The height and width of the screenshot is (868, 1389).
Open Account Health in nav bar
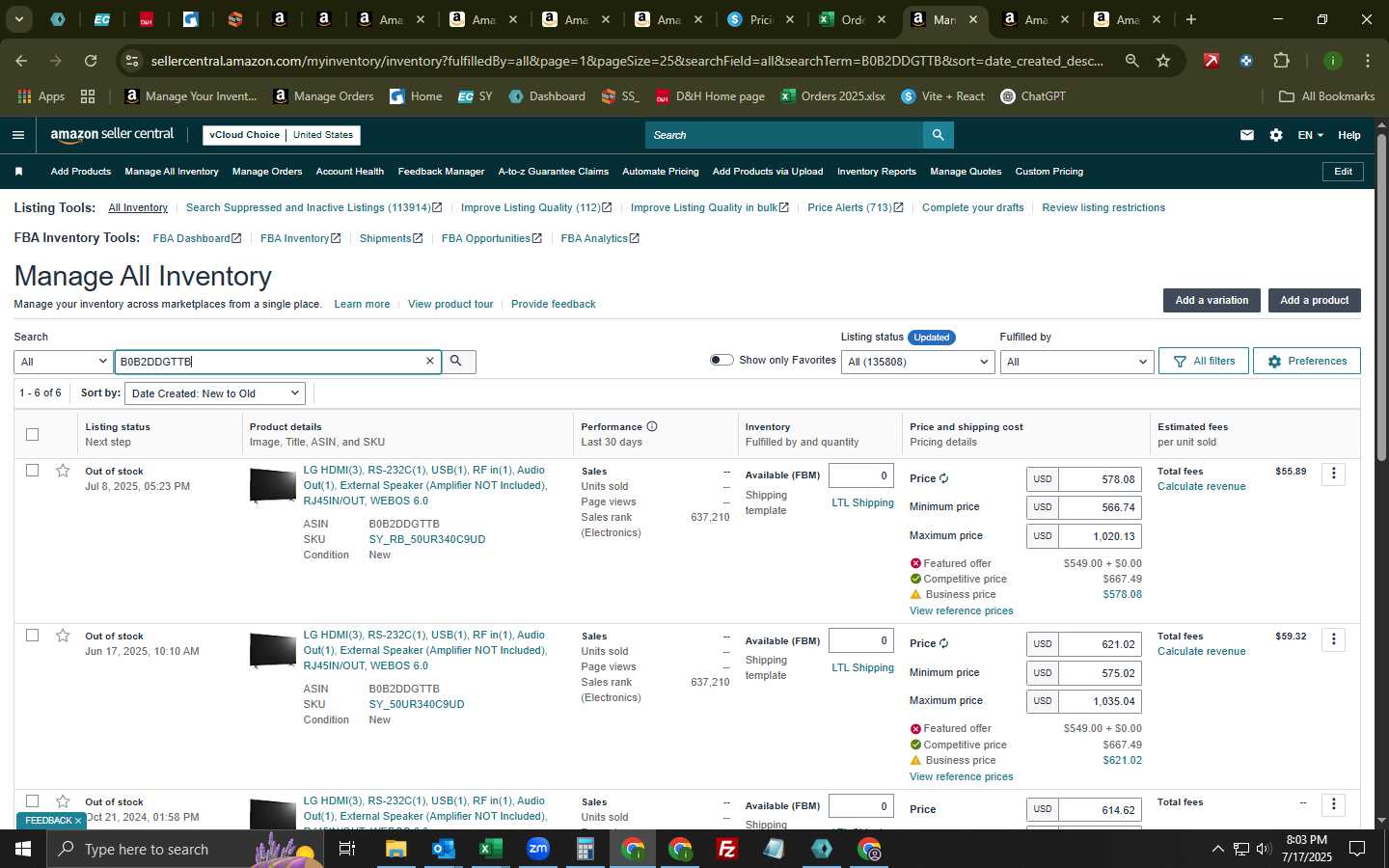(x=350, y=172)
